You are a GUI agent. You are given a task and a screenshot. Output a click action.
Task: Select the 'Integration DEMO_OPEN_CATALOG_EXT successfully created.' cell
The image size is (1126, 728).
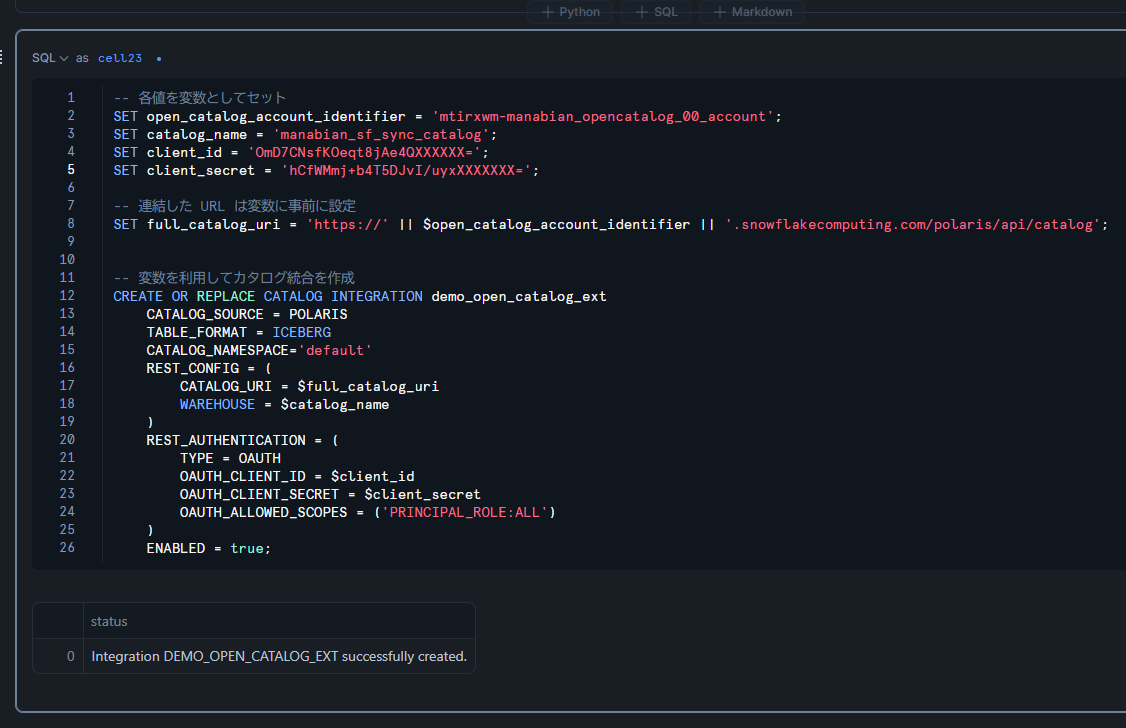point(279,656)
